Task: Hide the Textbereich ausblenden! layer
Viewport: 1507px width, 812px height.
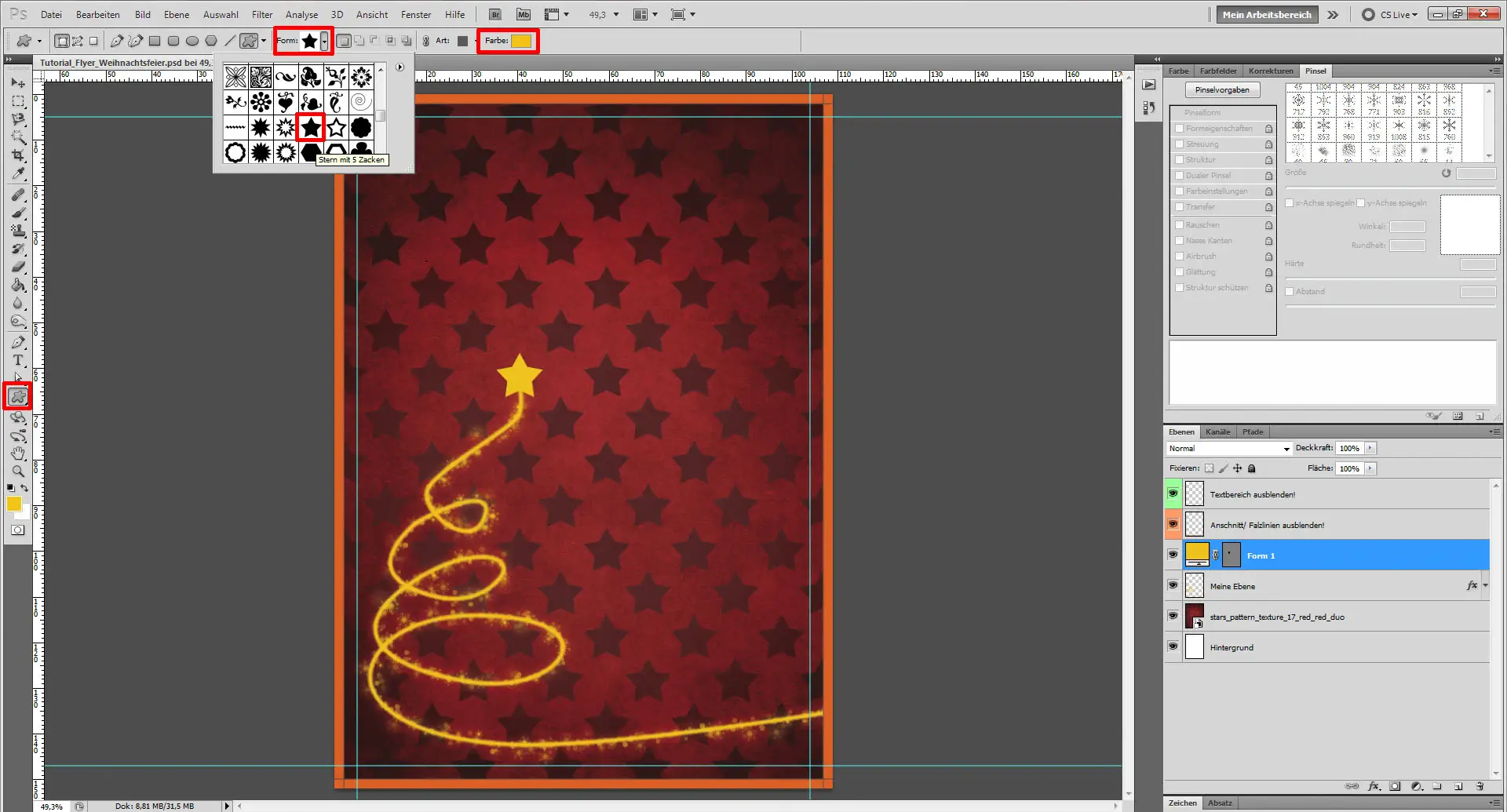Action: tap(1173, 493)
